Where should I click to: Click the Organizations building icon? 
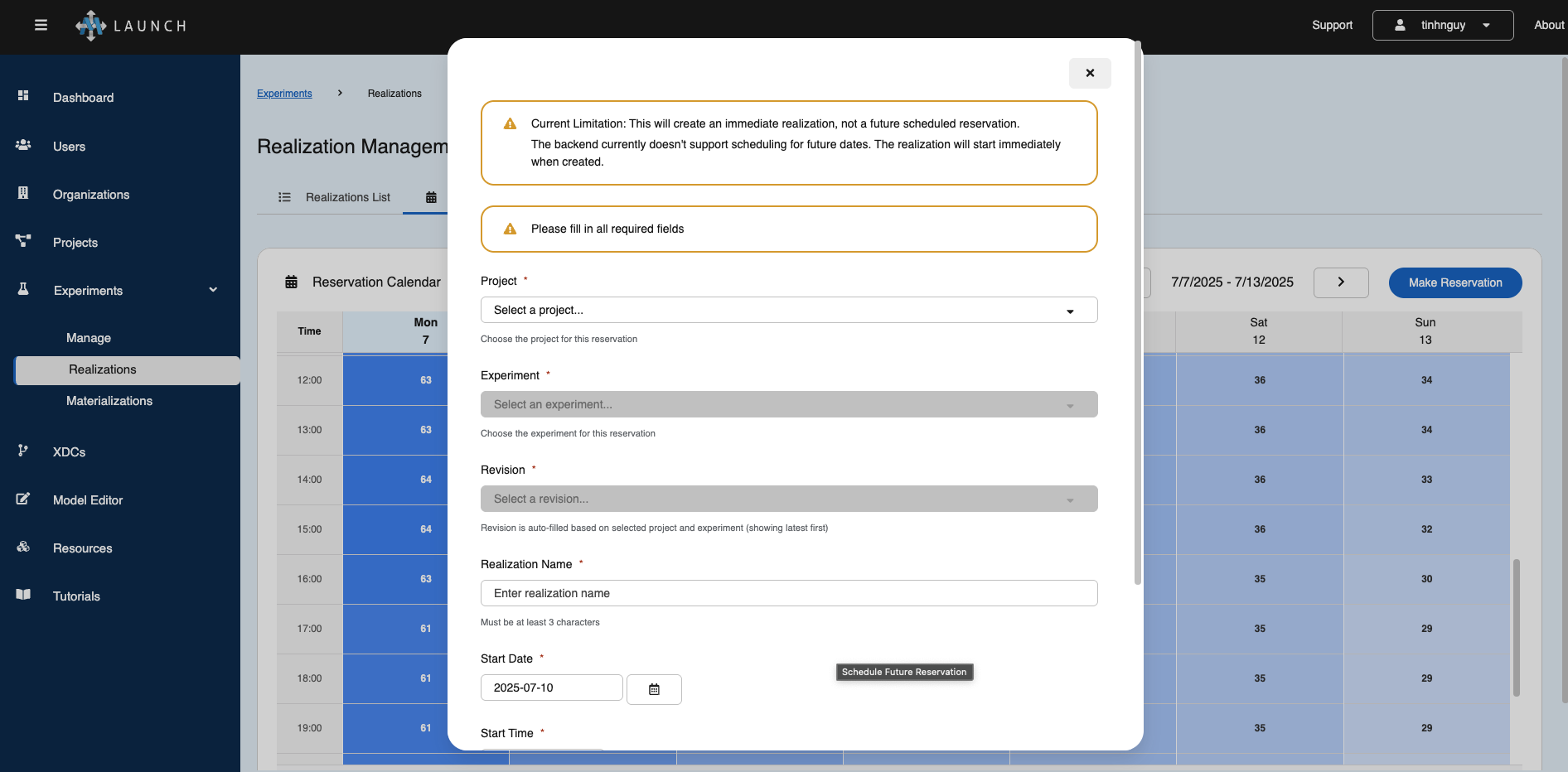tap(23, 193)
